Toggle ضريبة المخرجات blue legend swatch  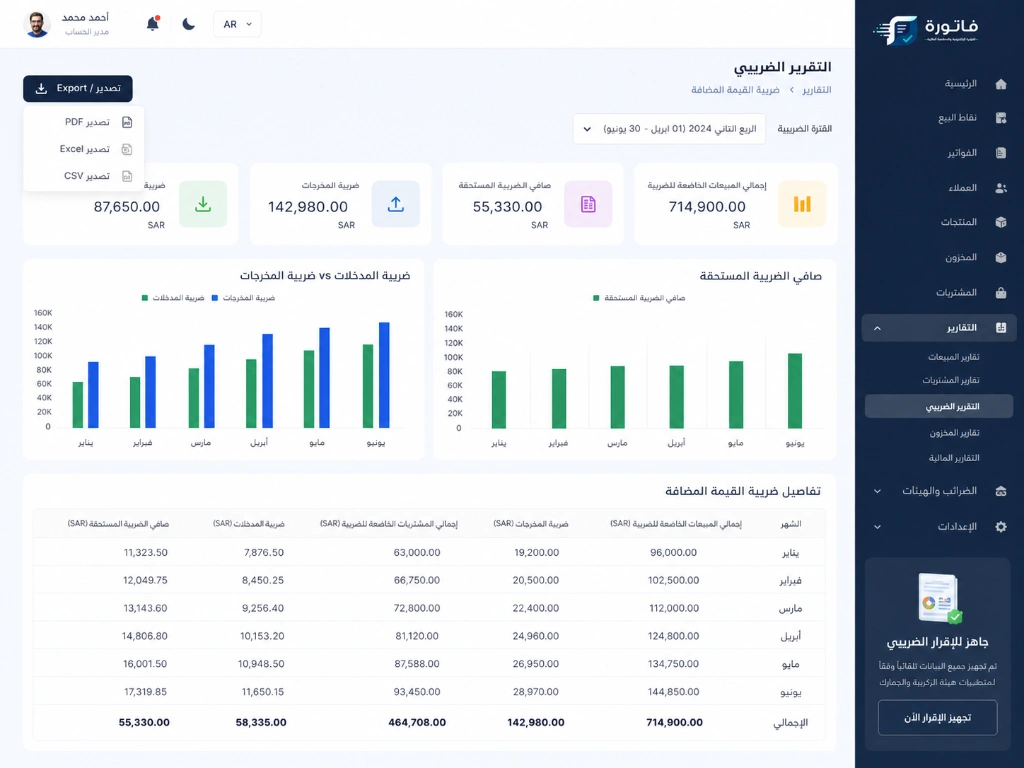pyautogui.click(x=215, y=298)
